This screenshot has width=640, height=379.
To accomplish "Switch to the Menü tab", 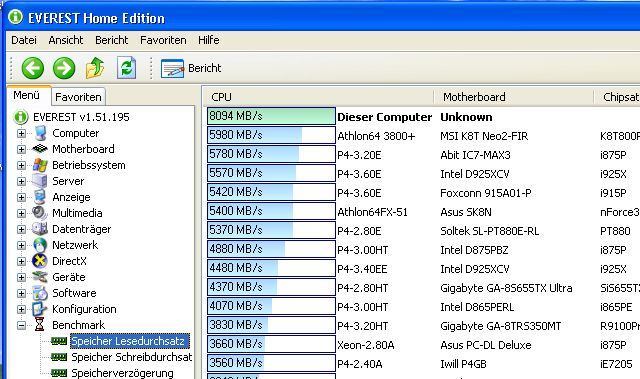I will pos(27,95).
